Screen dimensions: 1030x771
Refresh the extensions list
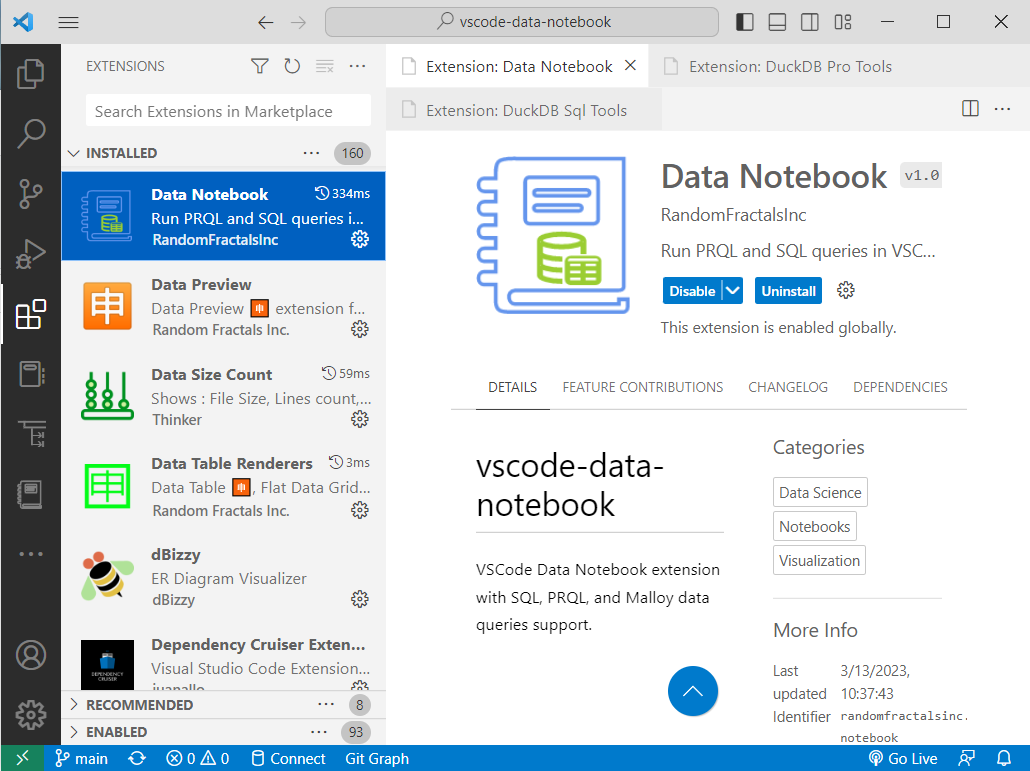[292, 66]
